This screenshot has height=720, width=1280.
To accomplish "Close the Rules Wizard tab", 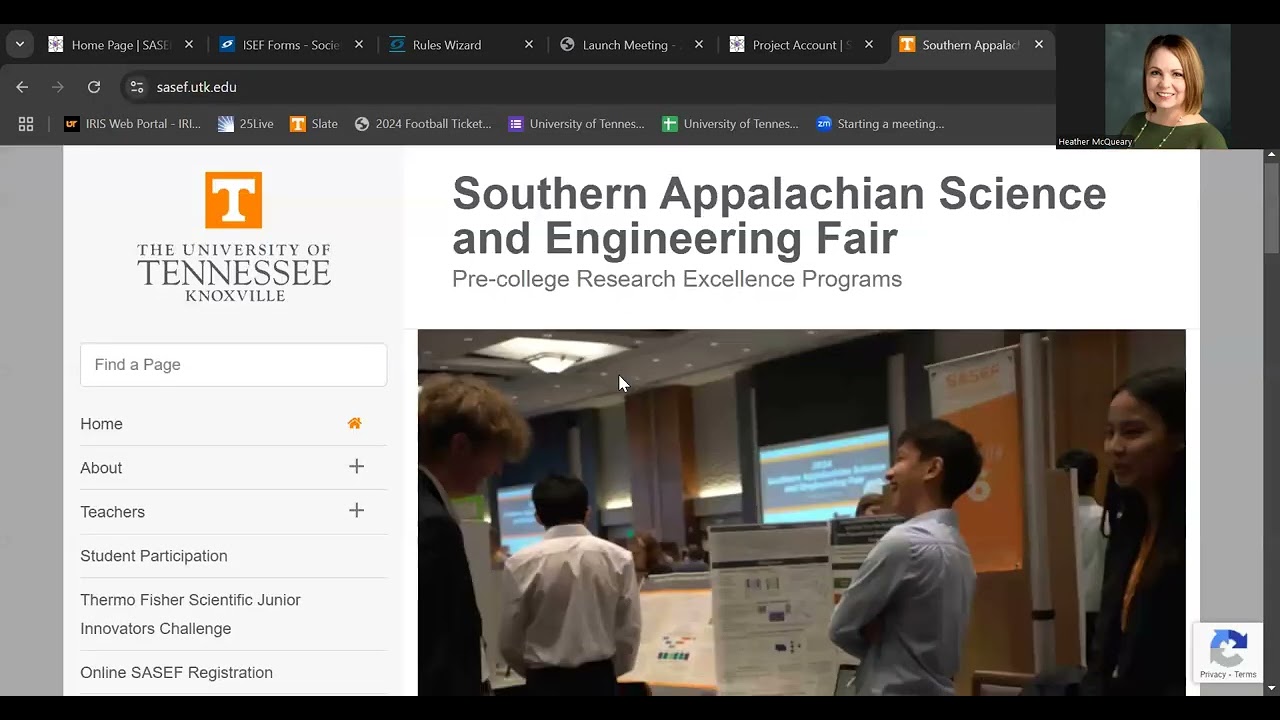I will 529,45.
